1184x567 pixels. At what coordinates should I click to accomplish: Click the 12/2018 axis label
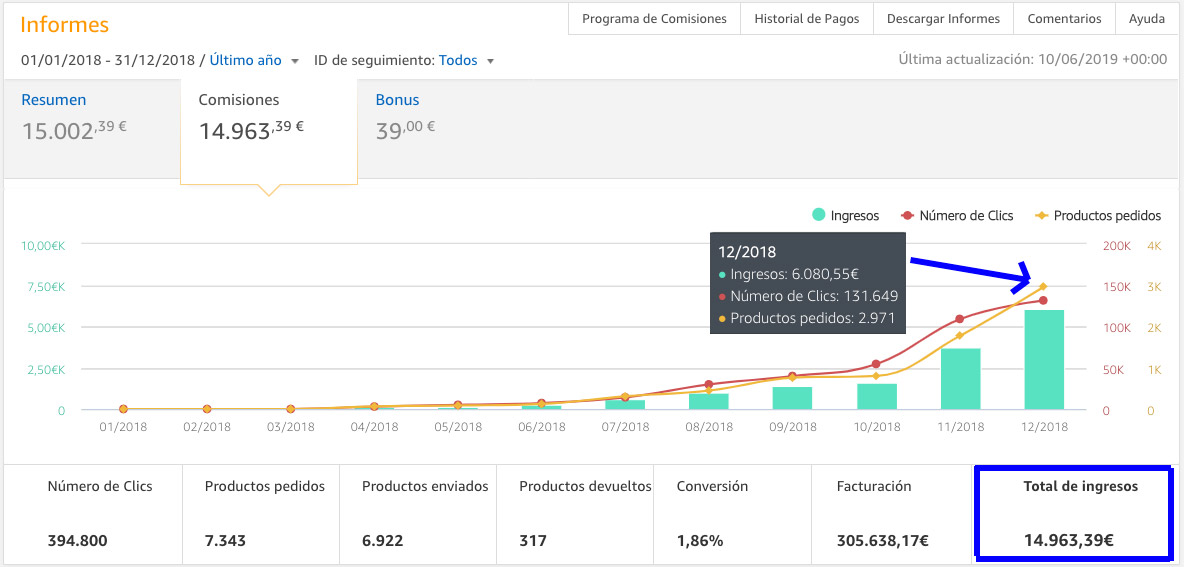[x=1044, y=427]
